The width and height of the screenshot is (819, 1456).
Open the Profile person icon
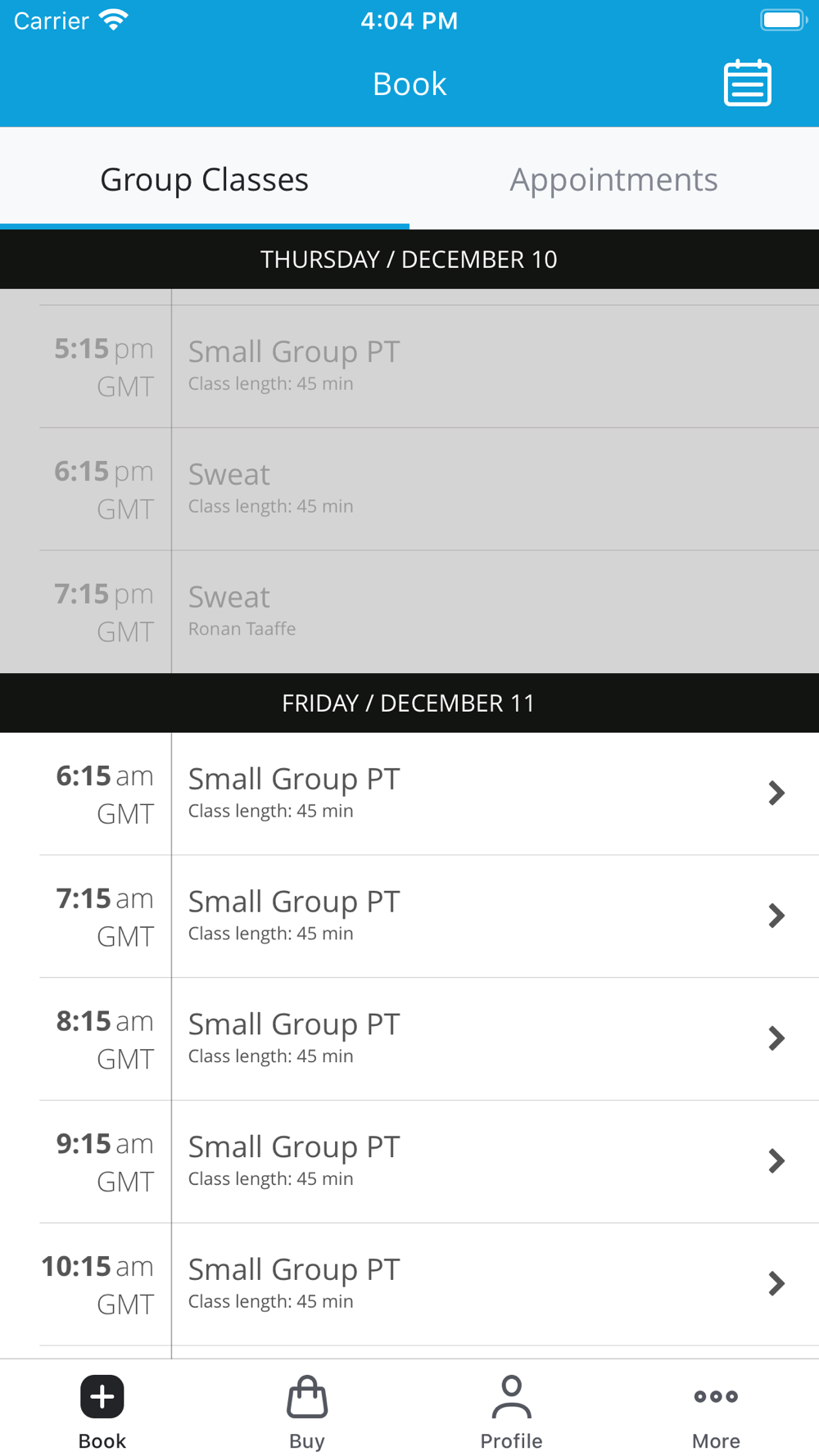(x=511, y=1396)
